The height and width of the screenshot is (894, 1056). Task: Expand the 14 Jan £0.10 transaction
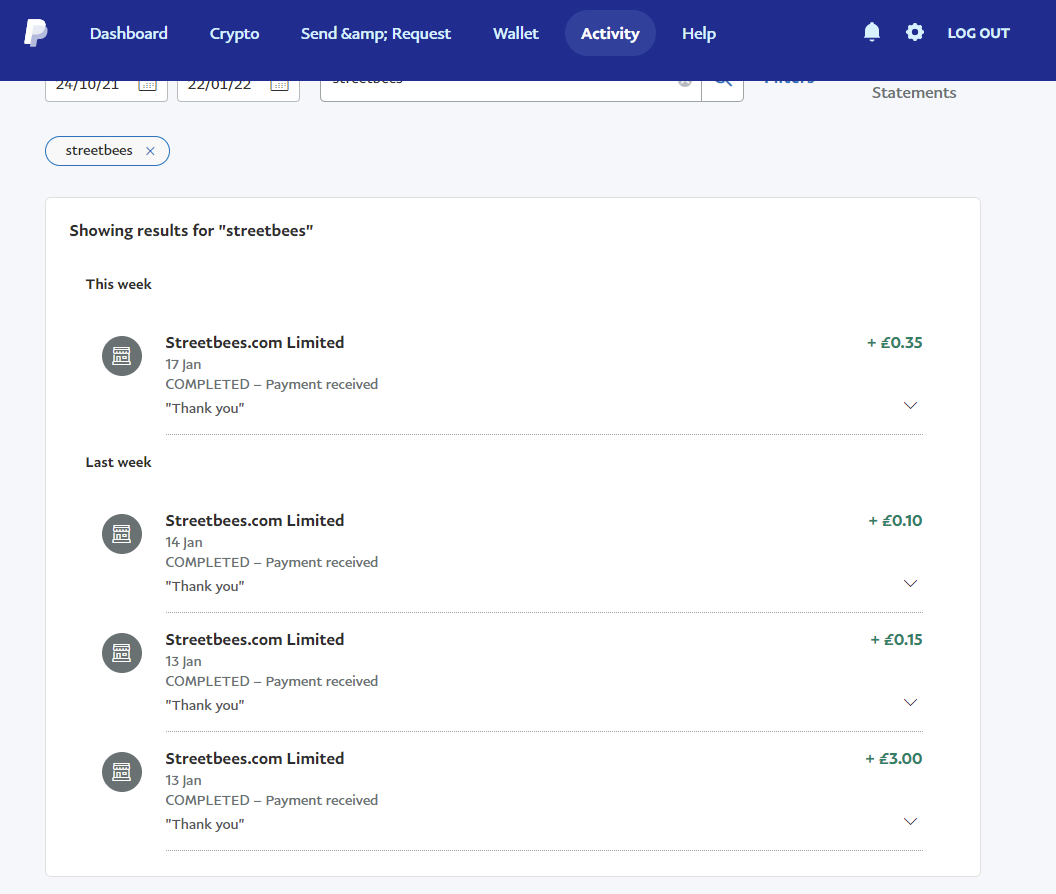point(911,583)
